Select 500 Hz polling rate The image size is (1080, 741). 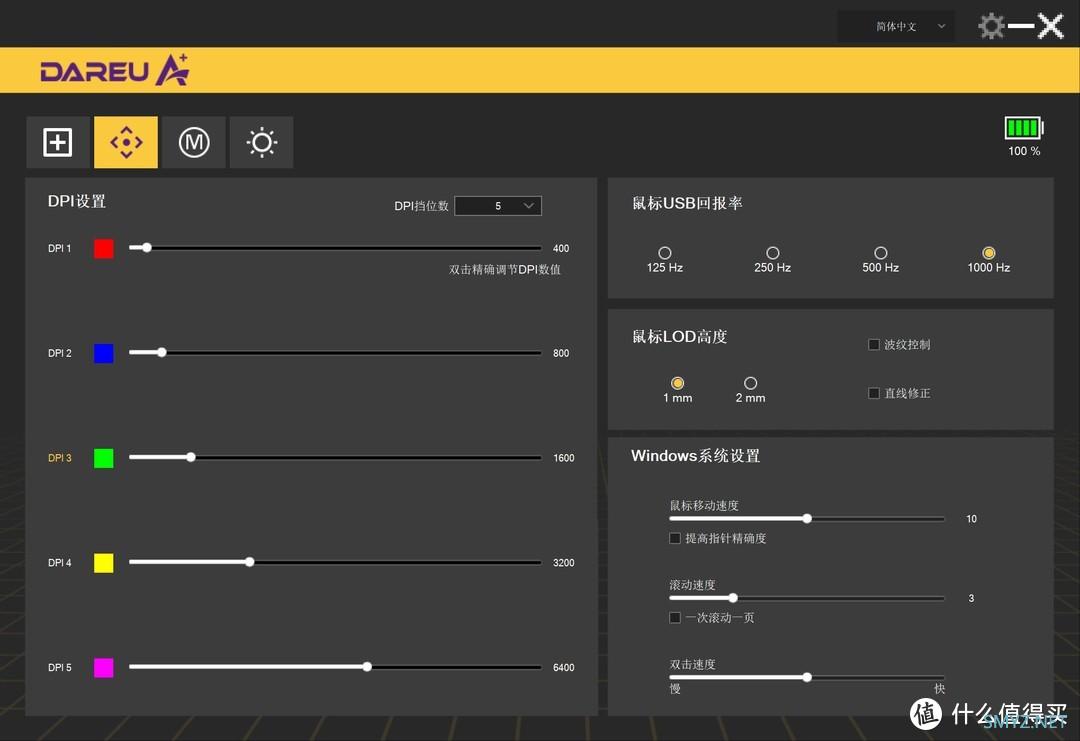(881, 253)
